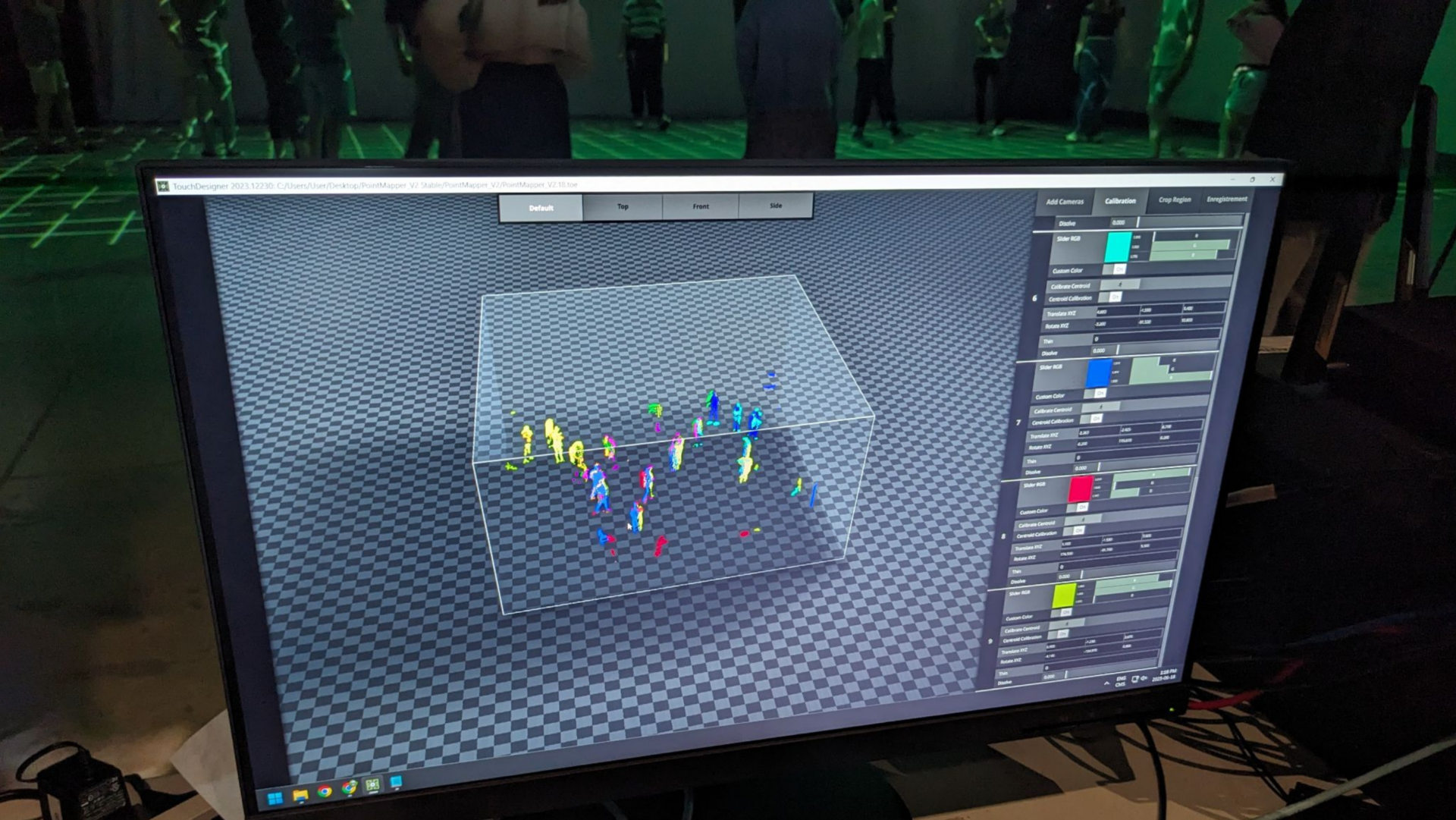
Task: Click the TouchDesigner title bar logo
Action: [x=162, y=186]
